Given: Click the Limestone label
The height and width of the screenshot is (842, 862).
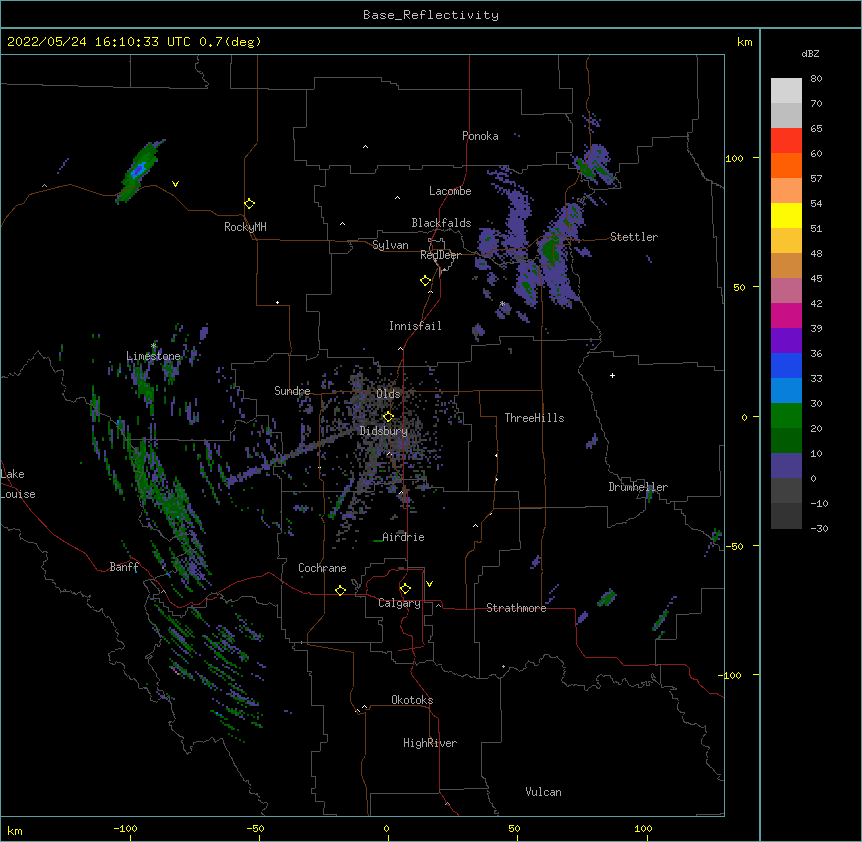Looking at the screenshot, I should pos(153,356).
